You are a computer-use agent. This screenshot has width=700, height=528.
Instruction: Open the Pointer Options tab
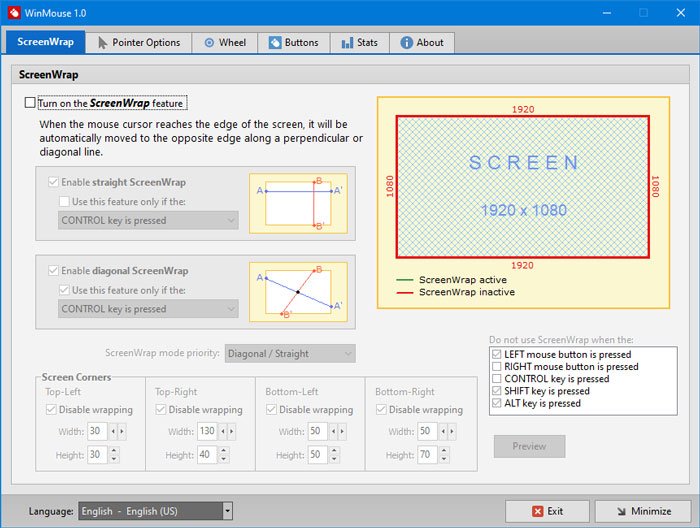pos(139,43)
